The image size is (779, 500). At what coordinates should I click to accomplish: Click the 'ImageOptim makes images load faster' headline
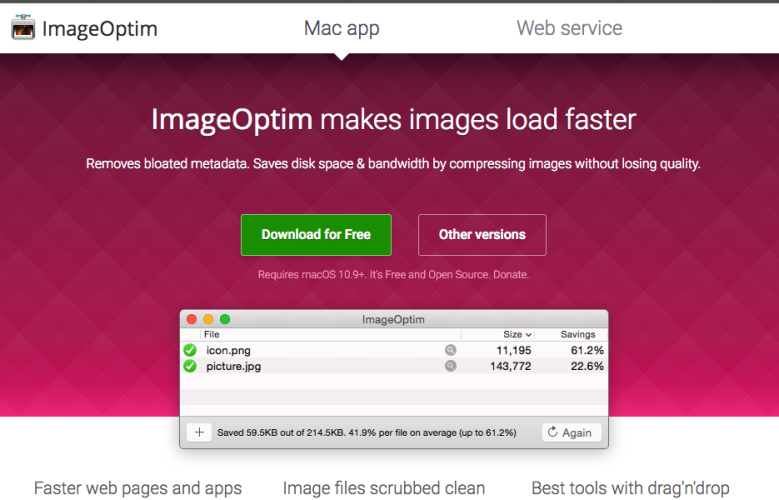(393, 120)
